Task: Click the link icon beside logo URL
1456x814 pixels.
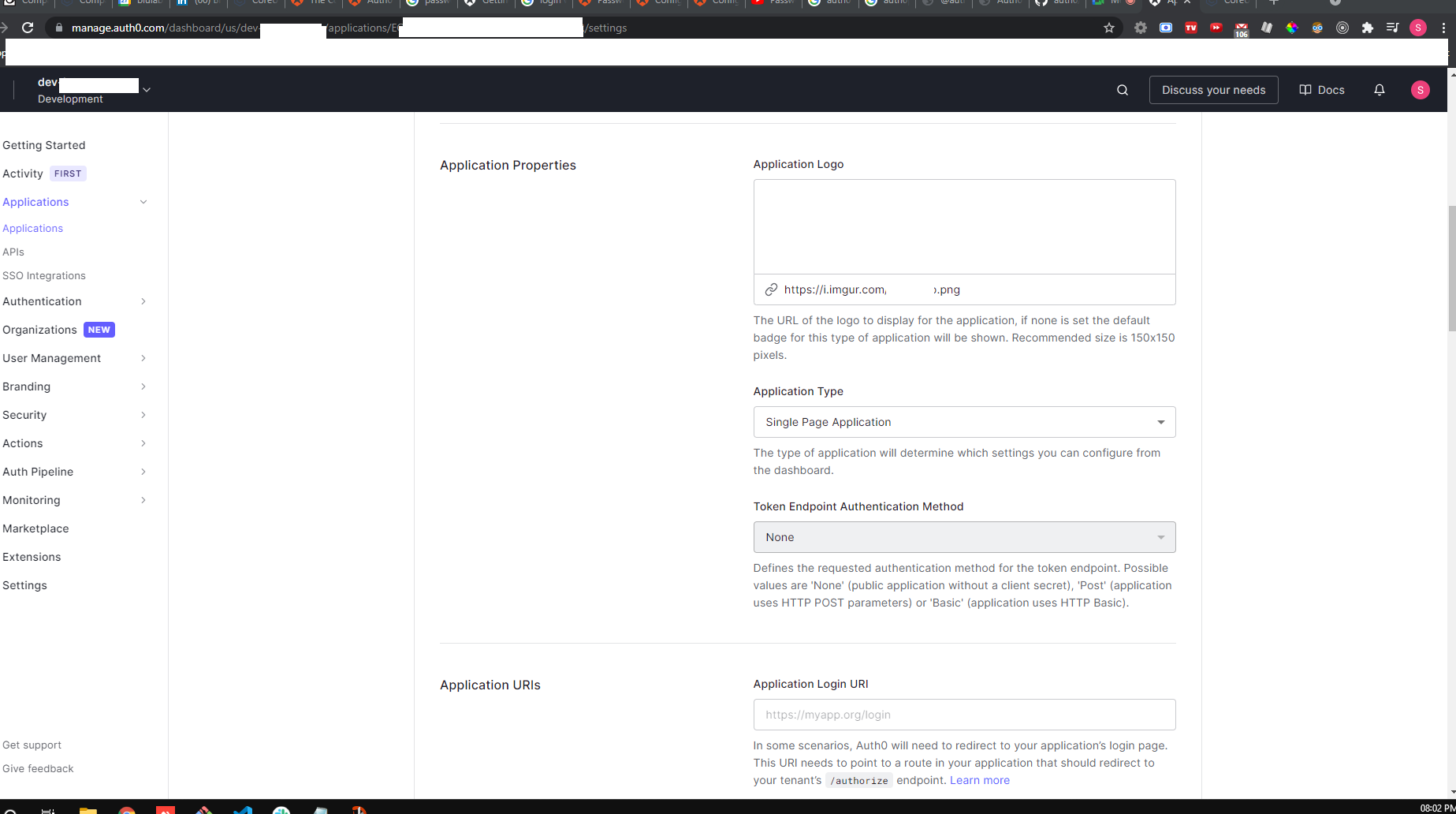Action: pos(771,289)
